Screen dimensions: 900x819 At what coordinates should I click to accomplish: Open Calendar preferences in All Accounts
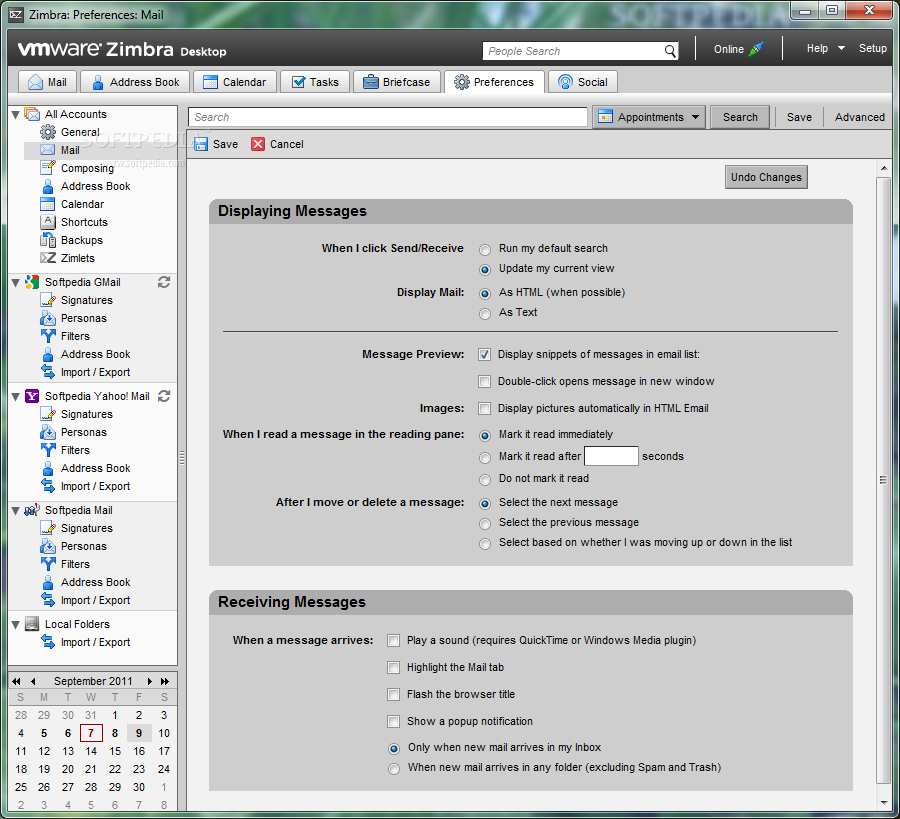point(83,204)
